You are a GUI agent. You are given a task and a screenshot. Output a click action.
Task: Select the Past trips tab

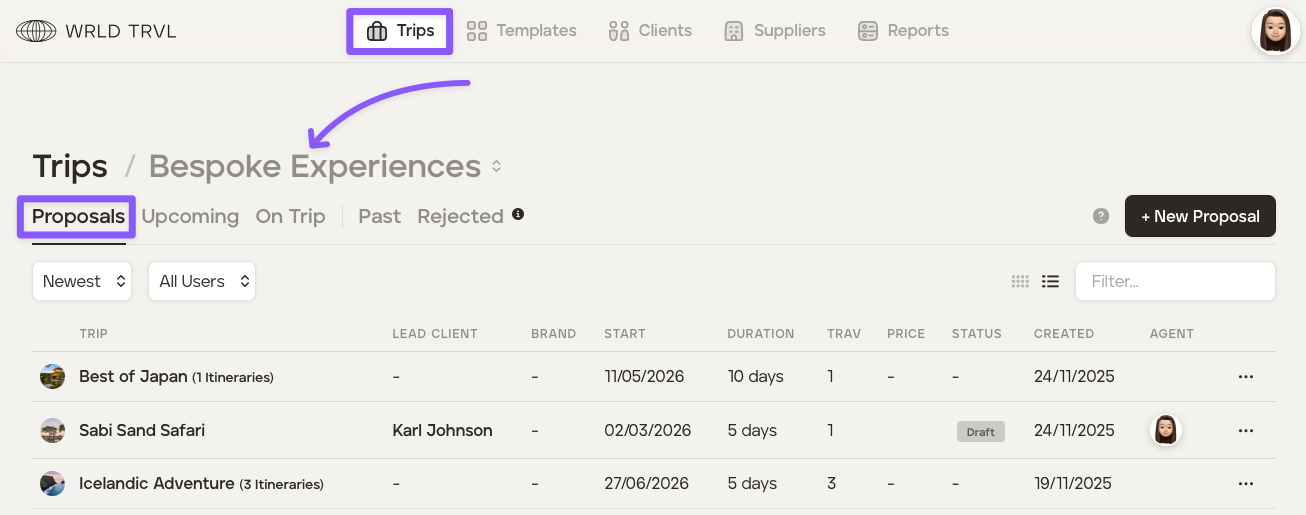point(379,217)
